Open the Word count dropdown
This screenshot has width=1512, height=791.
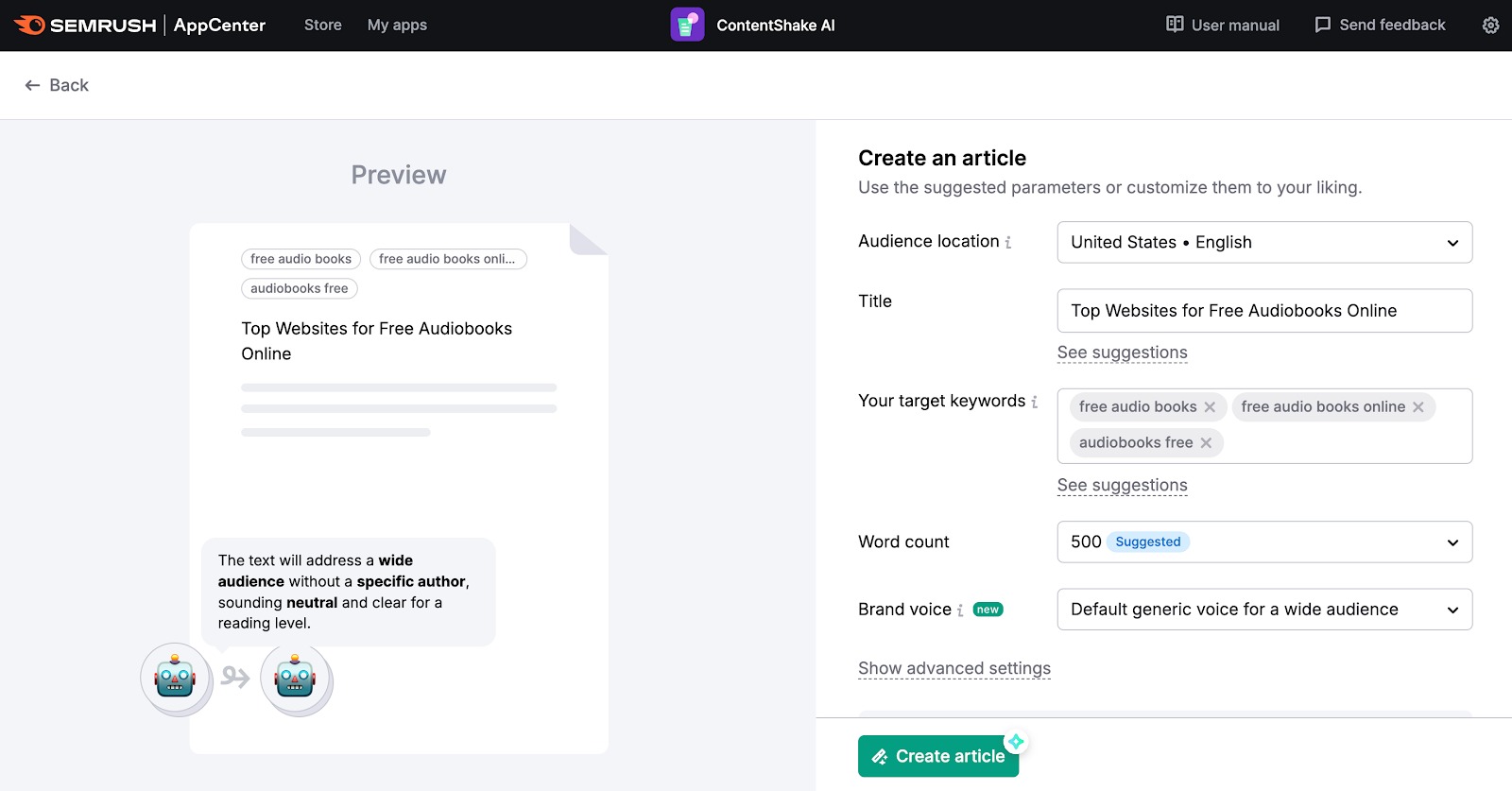1264,542
